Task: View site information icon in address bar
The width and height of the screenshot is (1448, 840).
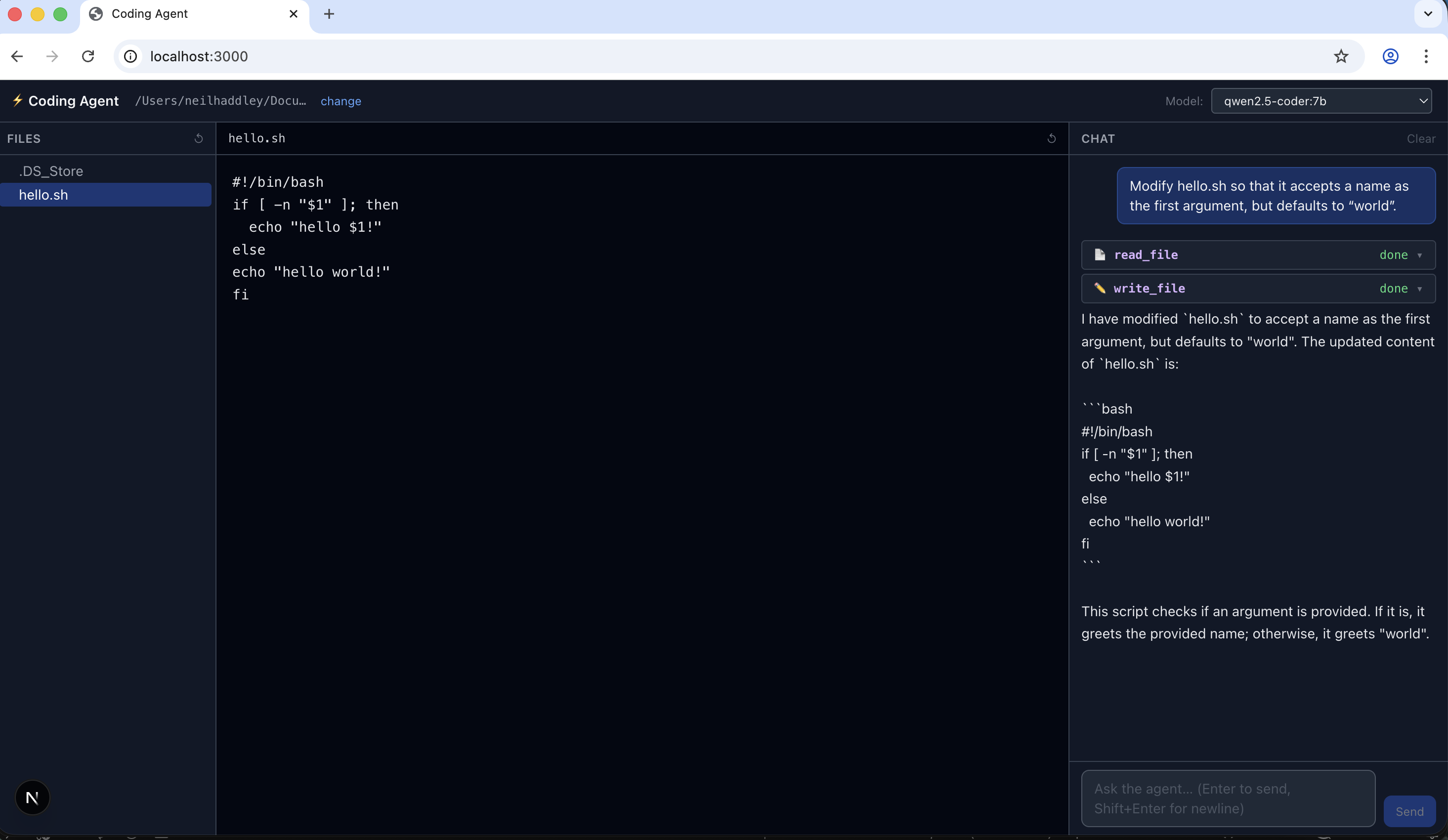Action: 131,56
